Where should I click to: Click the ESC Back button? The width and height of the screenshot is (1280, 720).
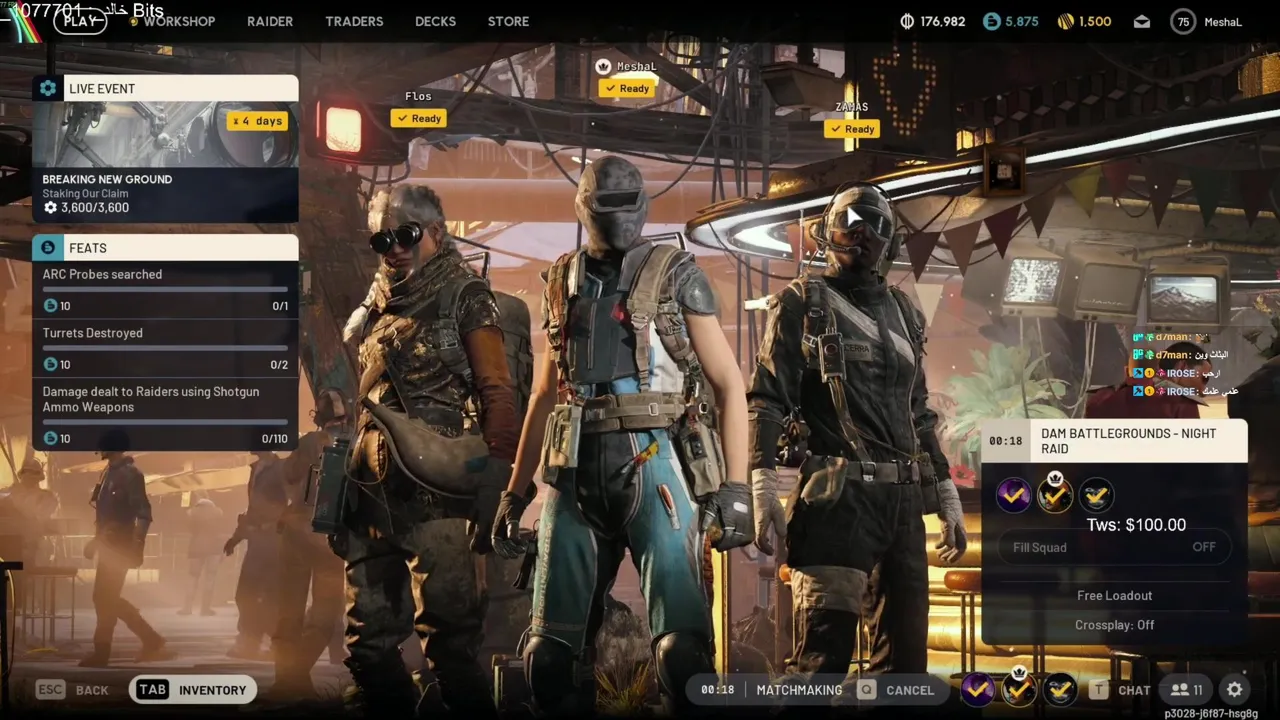pos(72,690)
